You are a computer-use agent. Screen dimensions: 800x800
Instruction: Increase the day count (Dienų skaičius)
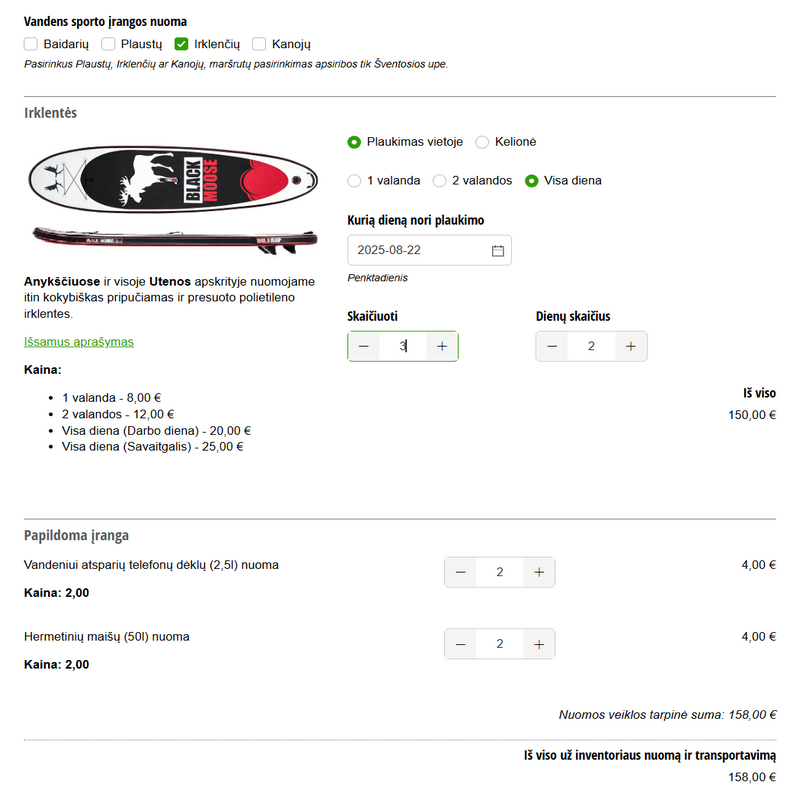click(x=630, y=346)
